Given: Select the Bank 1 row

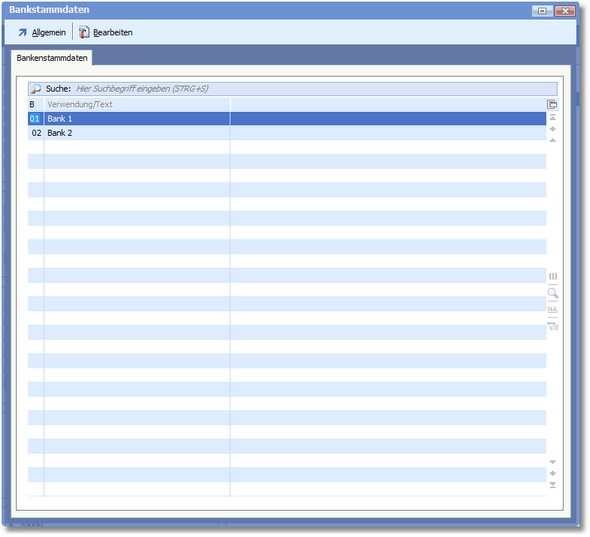Looking at the screenshot, I should 287,119.
